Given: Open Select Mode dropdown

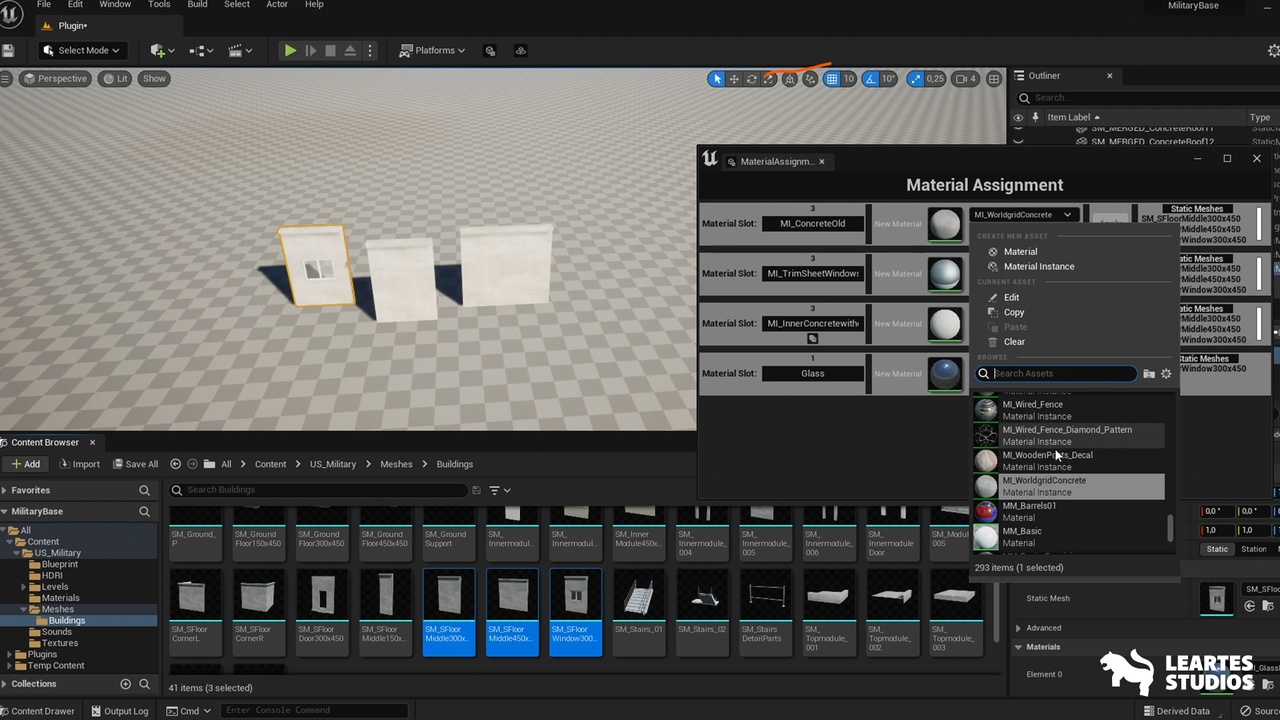Looking at the screenshot, I should (81, 50).
